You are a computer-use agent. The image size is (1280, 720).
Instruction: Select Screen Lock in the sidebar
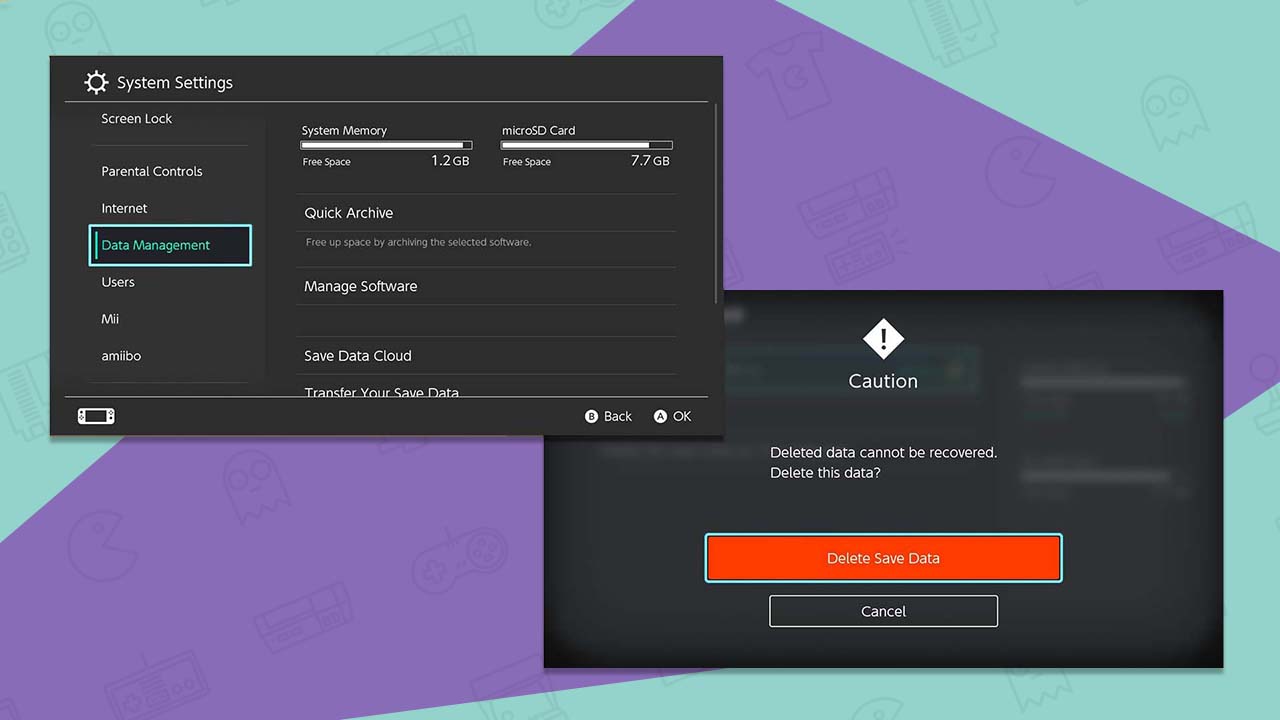(137, 119)
